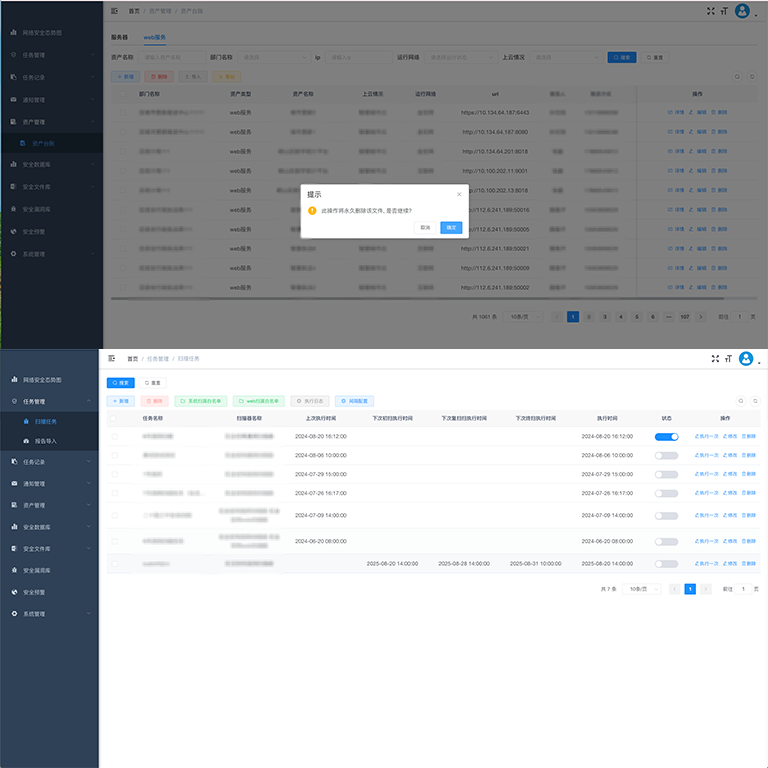Open user avatar menu on 扫描任务 page
This screenshot has width=768, height=768.
tap(745, 358)
